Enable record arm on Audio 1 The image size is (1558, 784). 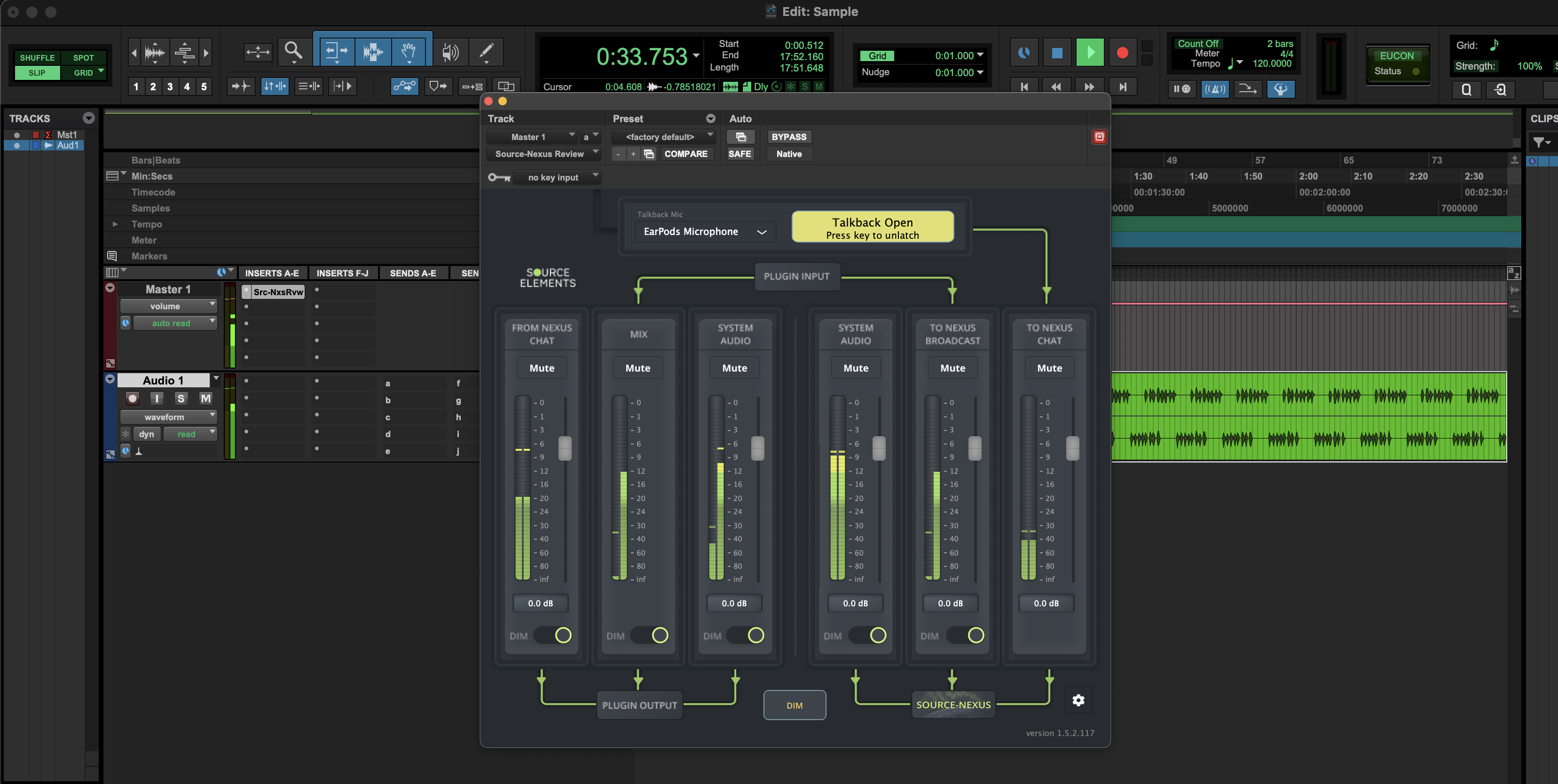coord(133,399)
